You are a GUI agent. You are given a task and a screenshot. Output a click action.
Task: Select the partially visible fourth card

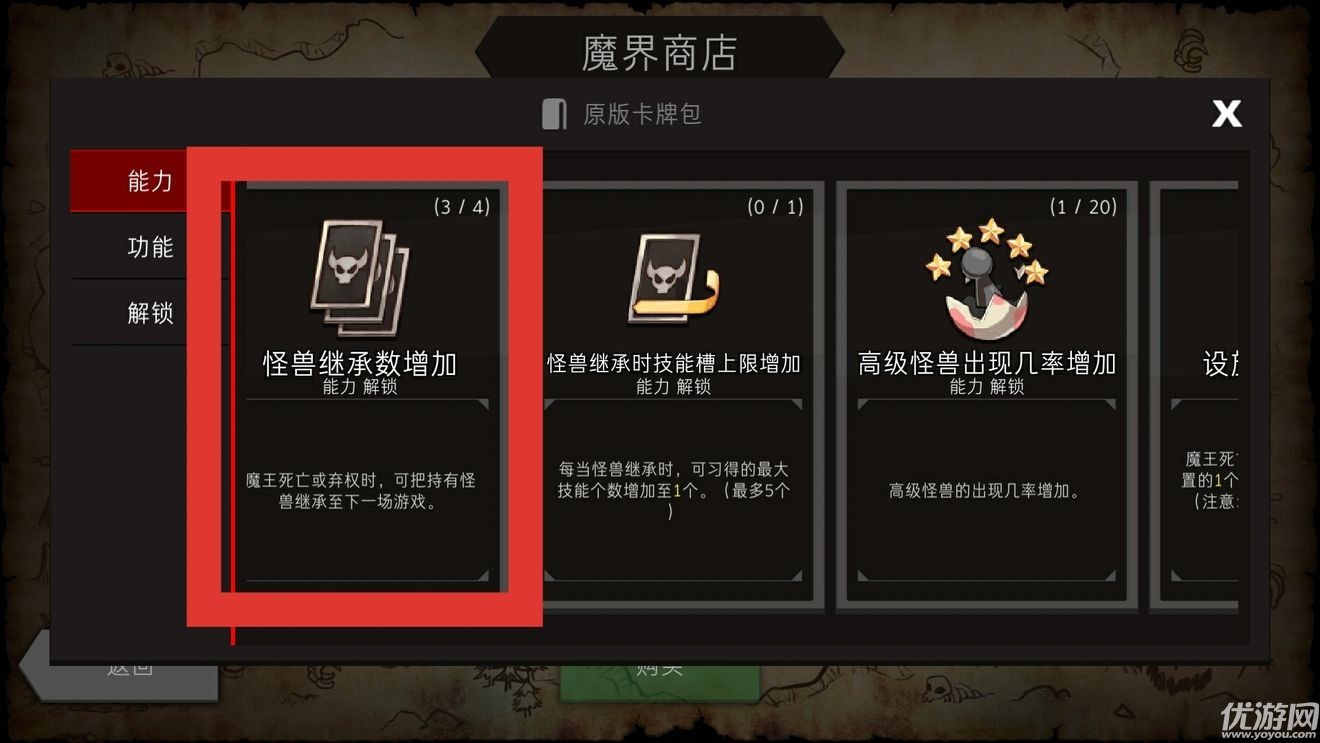pos(1195,392)
